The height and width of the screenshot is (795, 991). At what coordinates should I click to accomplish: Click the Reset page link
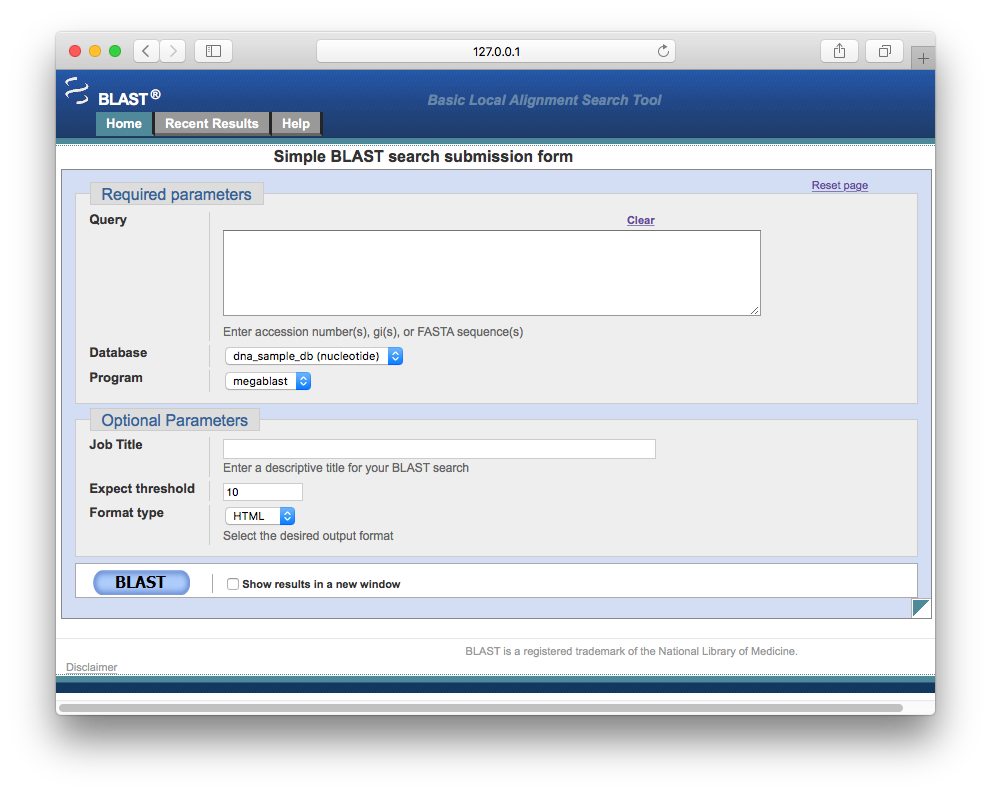tap(839, 185)
